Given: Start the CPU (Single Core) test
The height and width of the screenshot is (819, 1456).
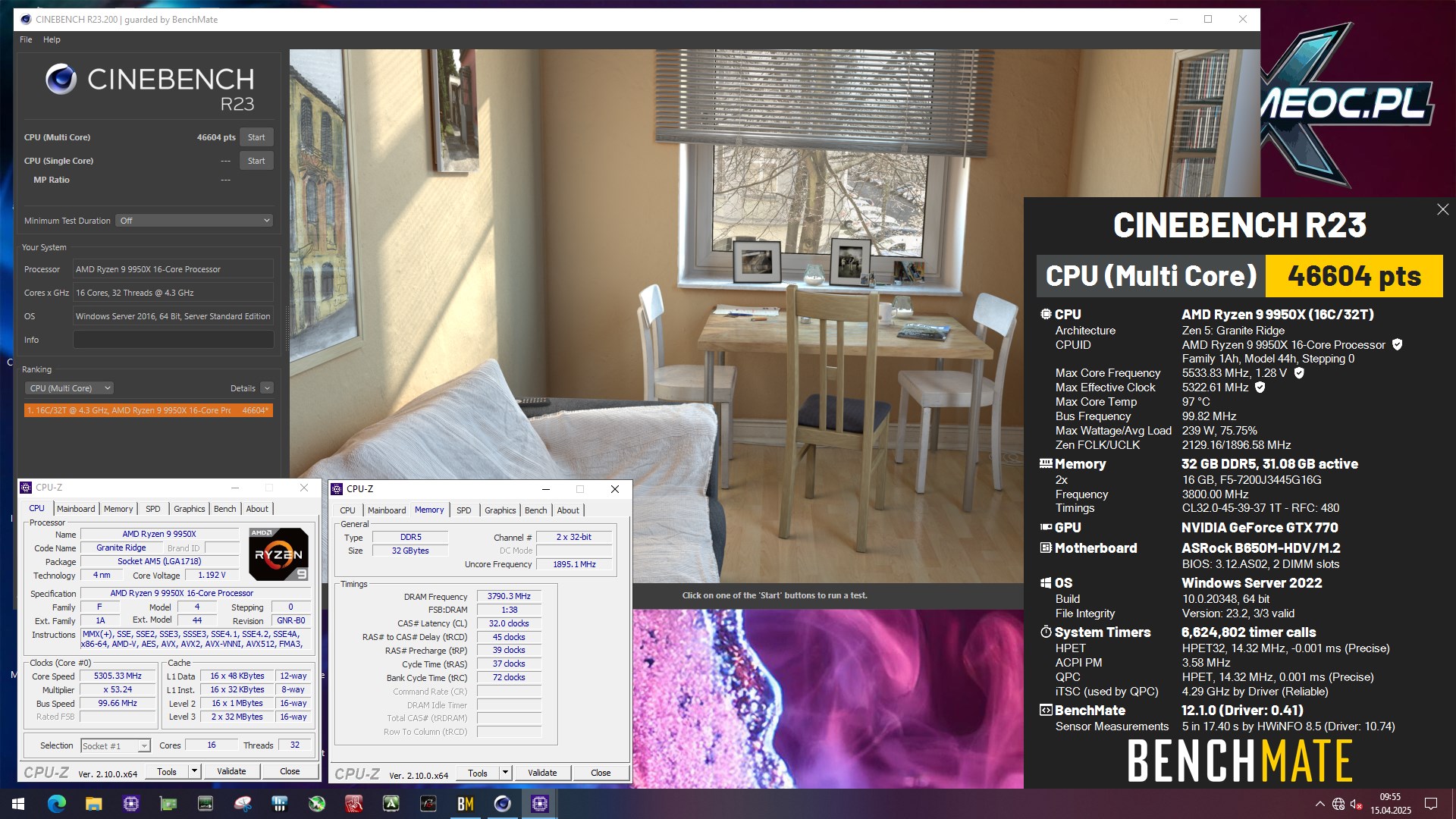Looking at the screenshot, I should (256, 161).
